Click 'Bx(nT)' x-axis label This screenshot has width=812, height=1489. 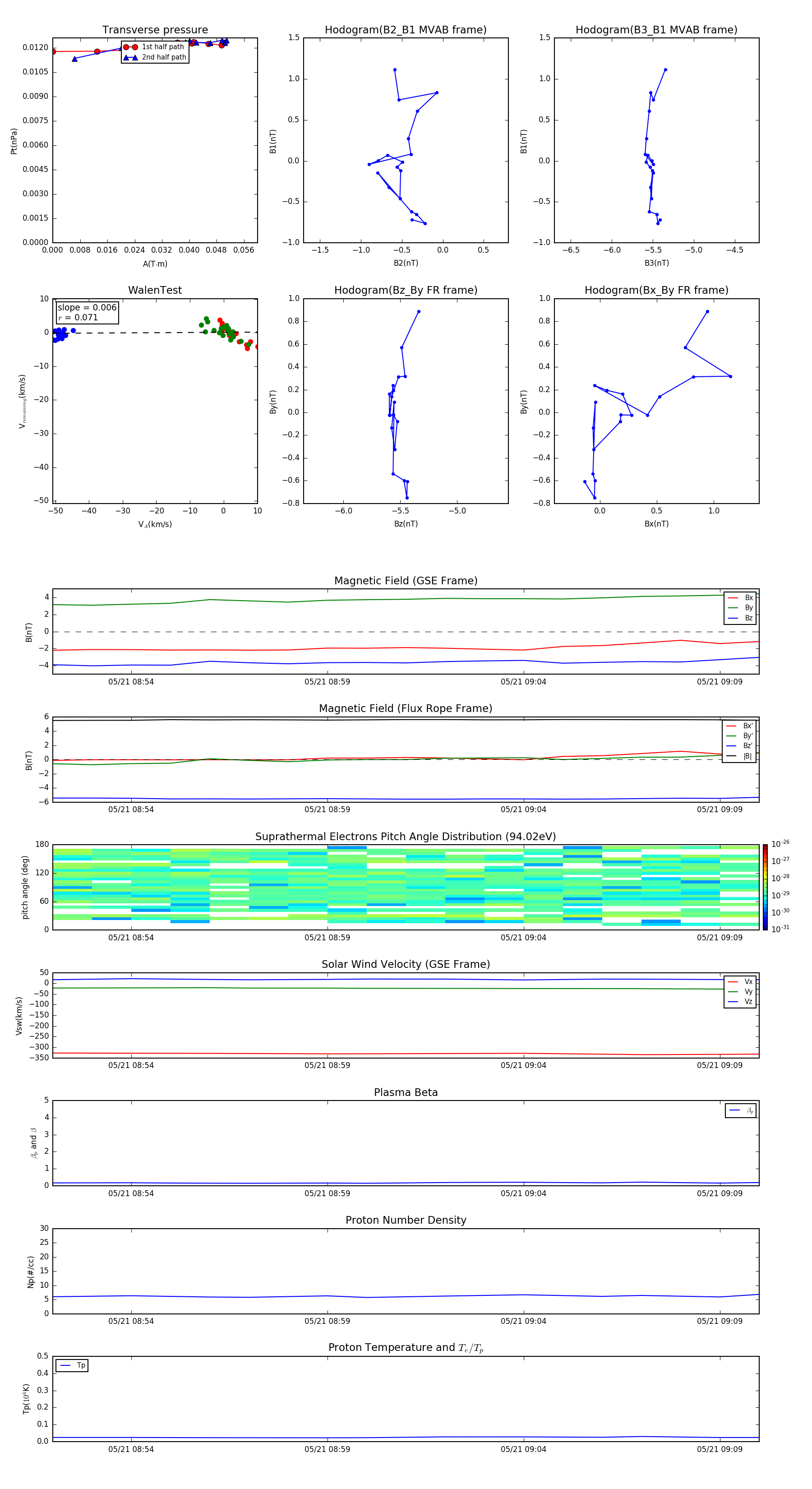656,524
